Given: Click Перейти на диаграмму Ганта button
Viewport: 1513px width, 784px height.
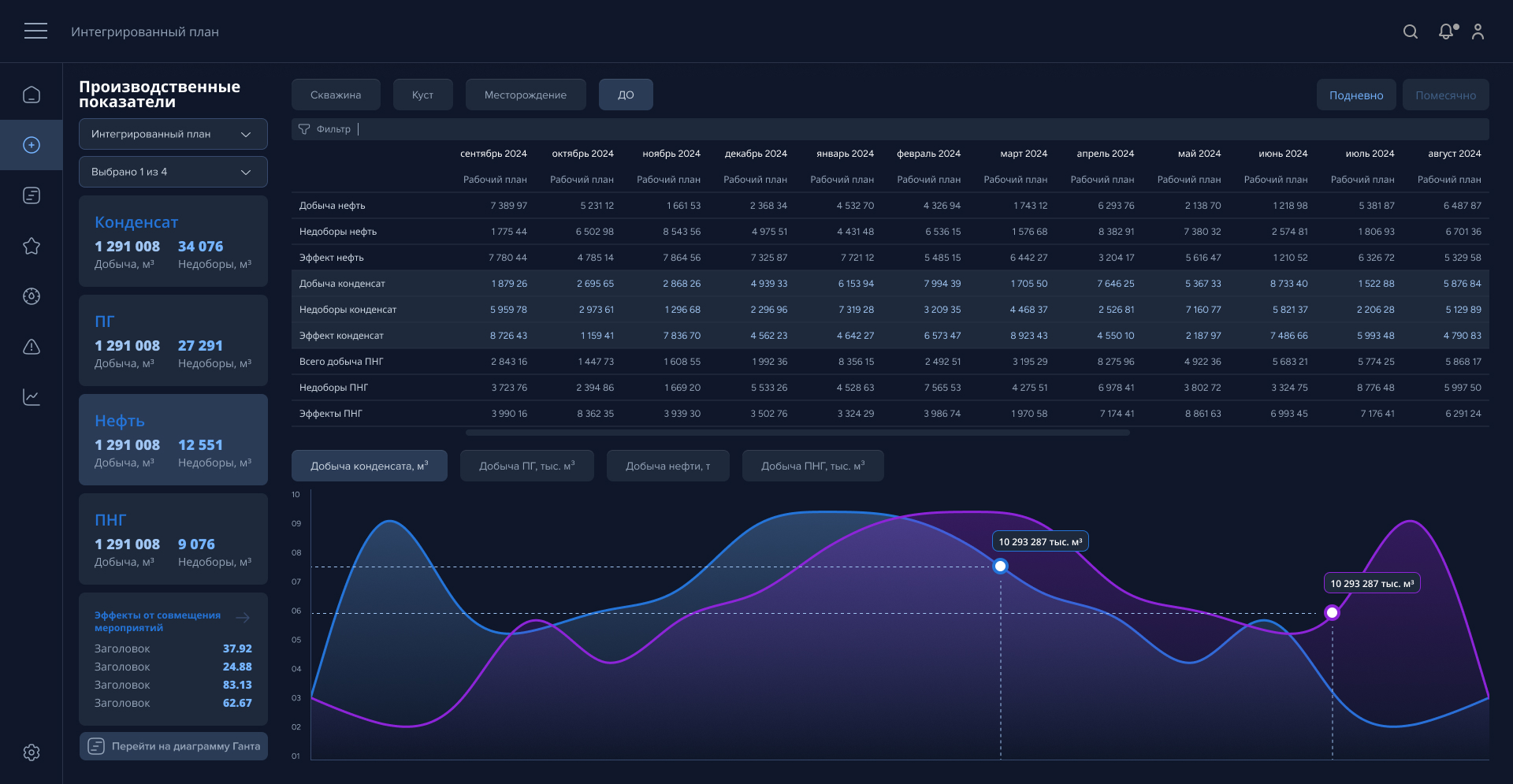Looking at the screenshot, I should click(x=173, y=746).
